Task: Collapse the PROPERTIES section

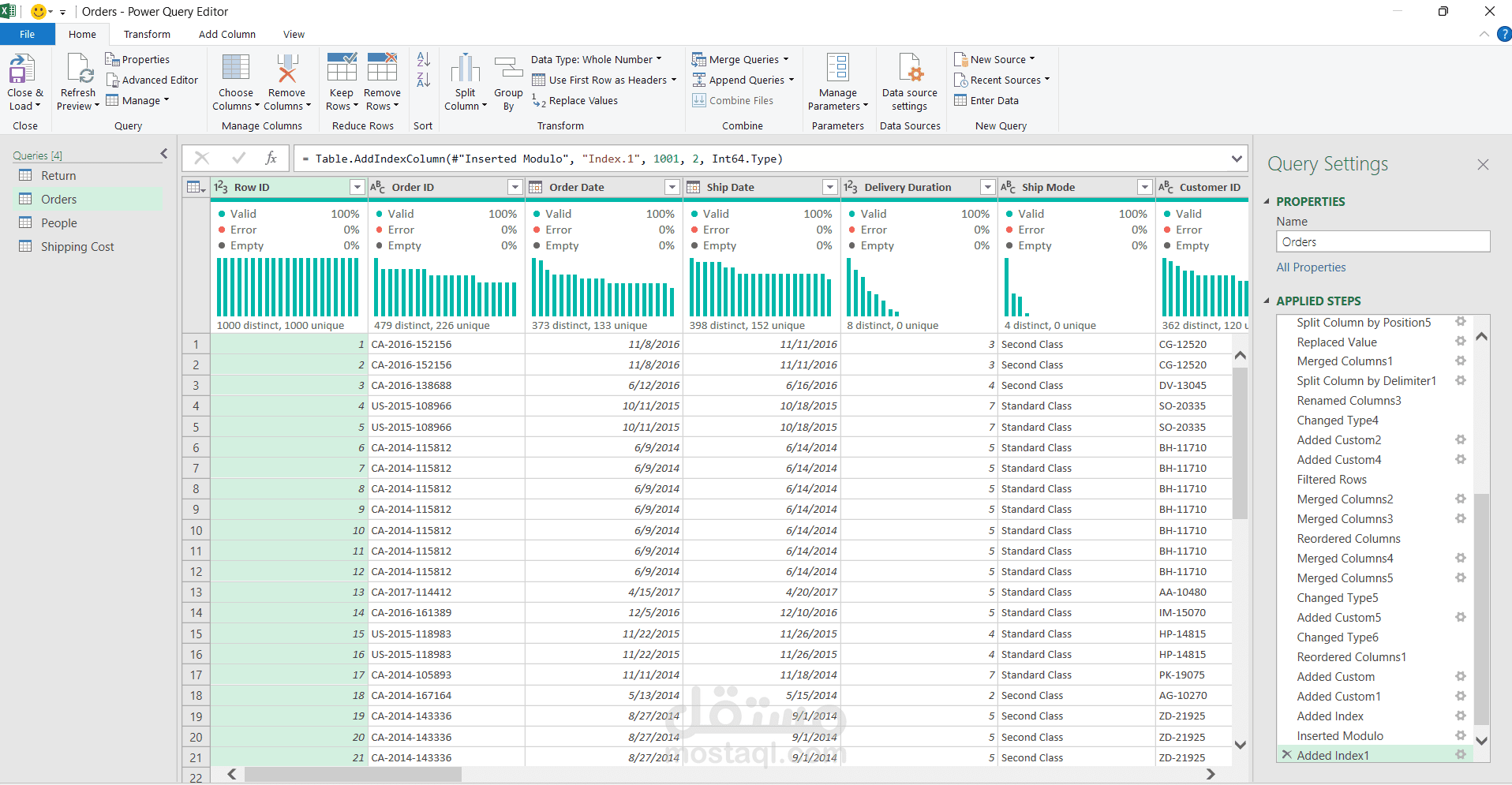Action: coord(1267,201)
